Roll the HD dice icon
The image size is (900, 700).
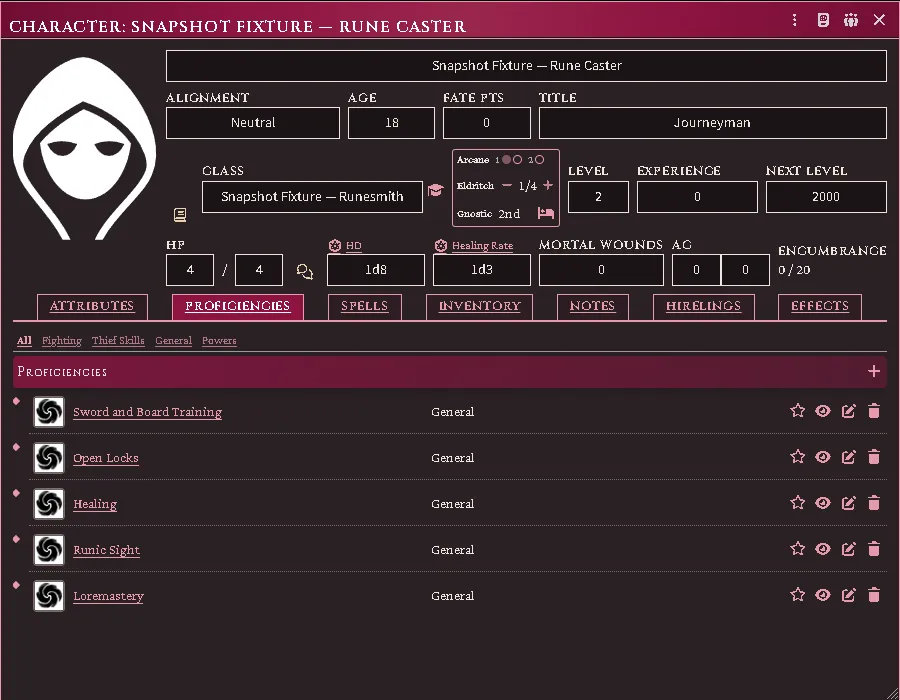(335, 246)
